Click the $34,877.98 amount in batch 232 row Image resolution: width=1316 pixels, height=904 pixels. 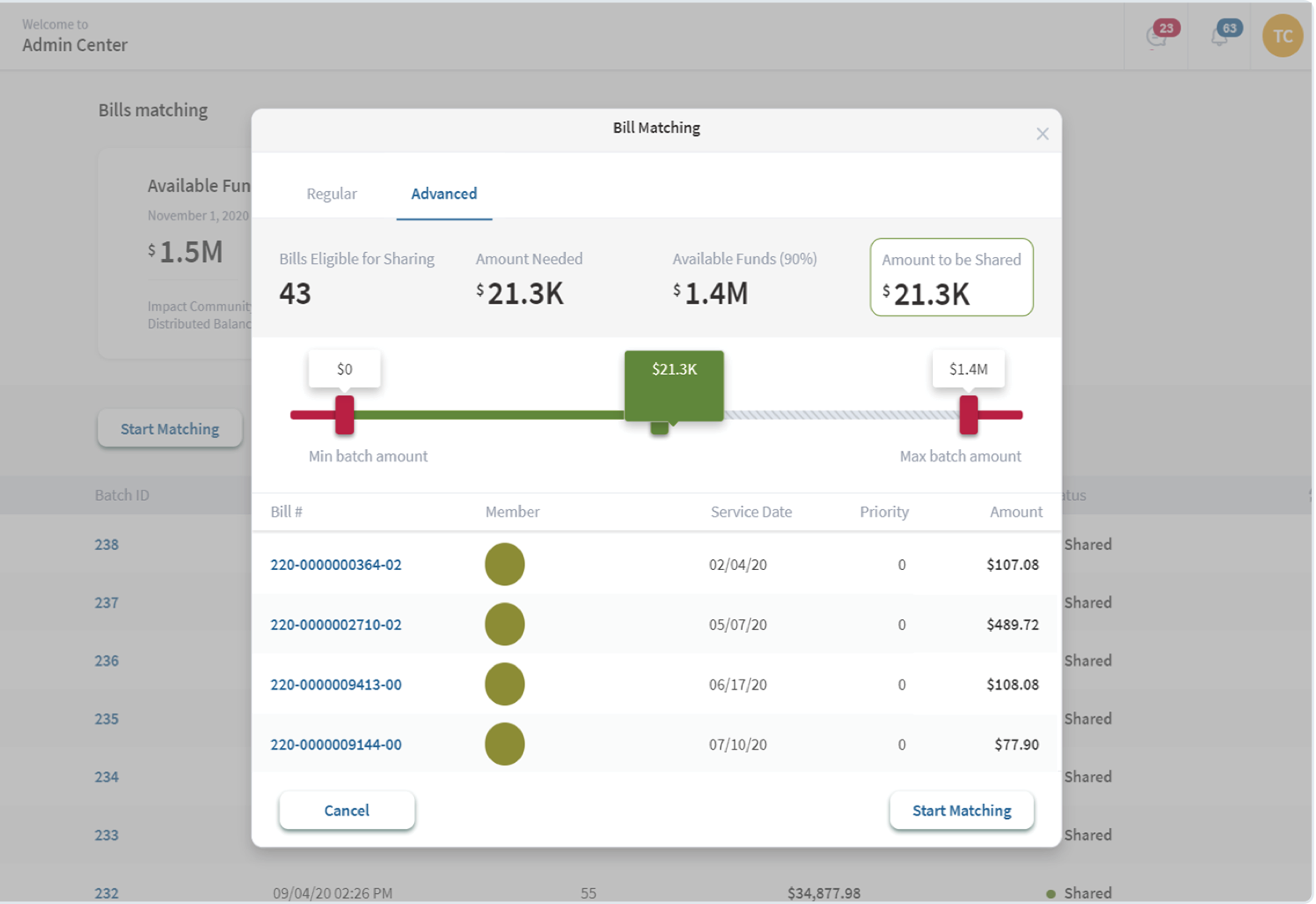[x=824, y=893]
